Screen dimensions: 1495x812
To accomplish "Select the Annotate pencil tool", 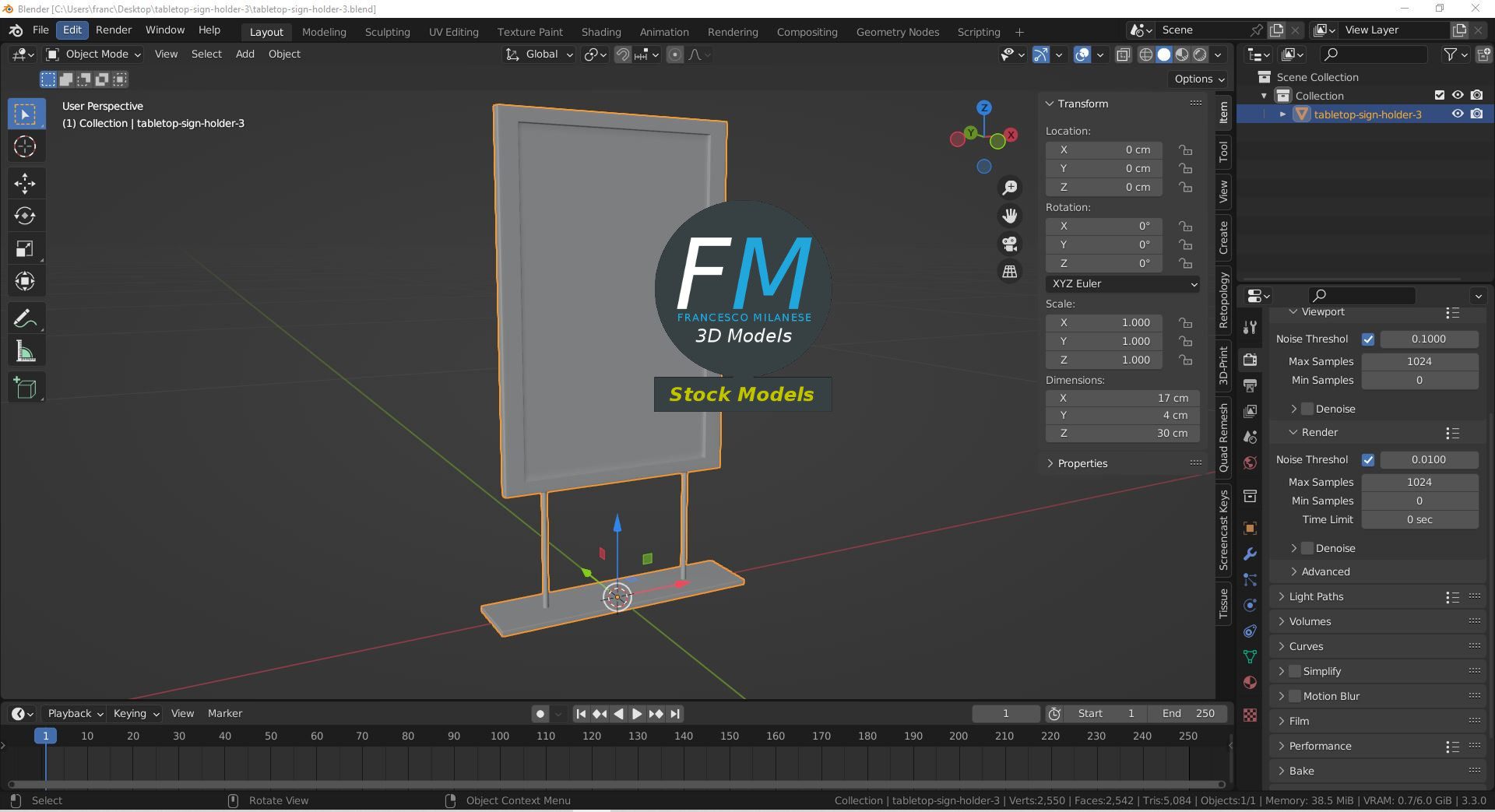I will point(25,318).
